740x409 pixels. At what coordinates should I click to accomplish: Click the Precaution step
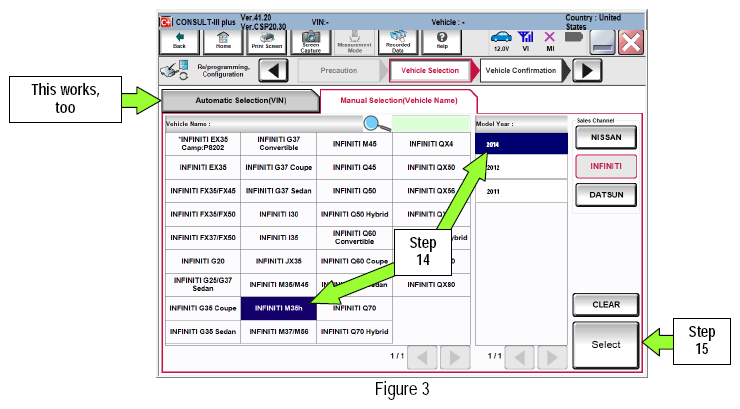[339, 71]
